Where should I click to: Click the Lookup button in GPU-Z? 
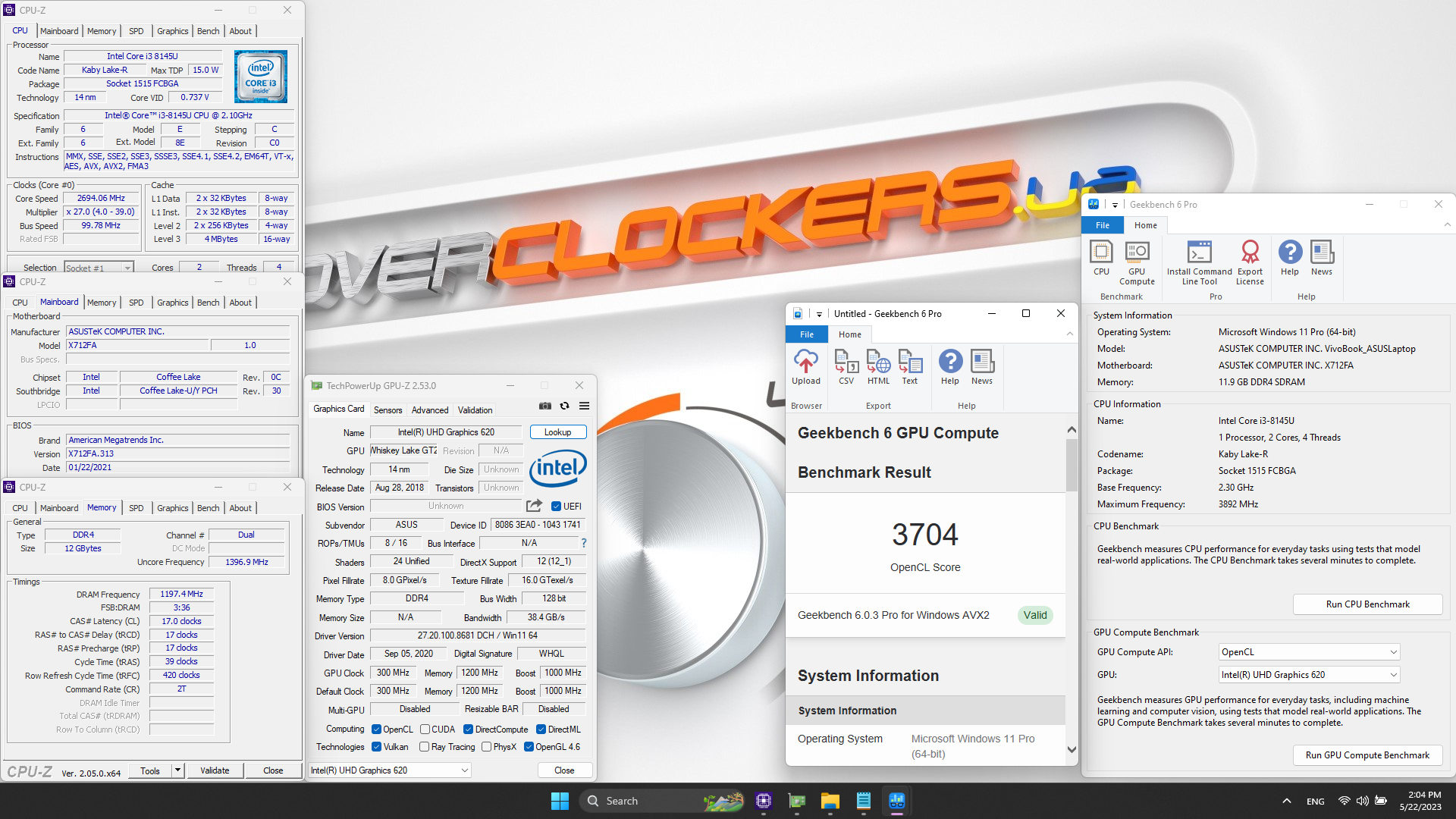click(557, 432)
